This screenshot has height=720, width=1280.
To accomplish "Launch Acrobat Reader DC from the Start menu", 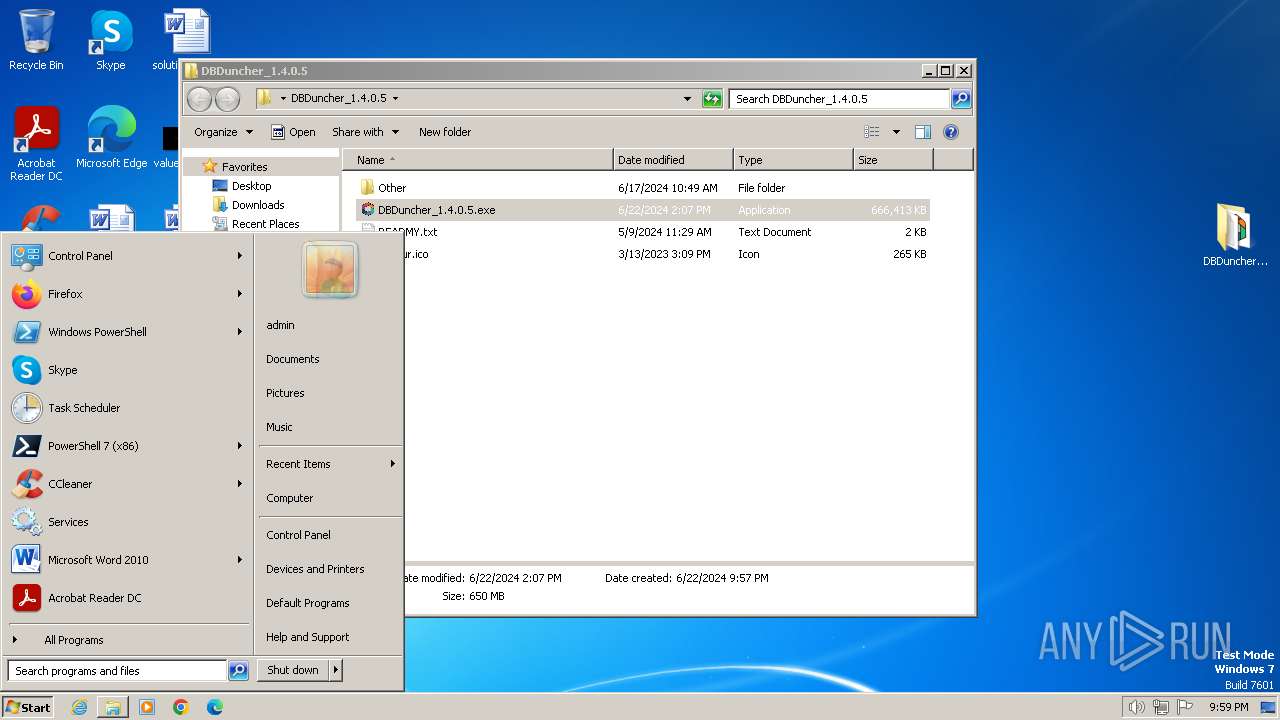I will point(128,598).
